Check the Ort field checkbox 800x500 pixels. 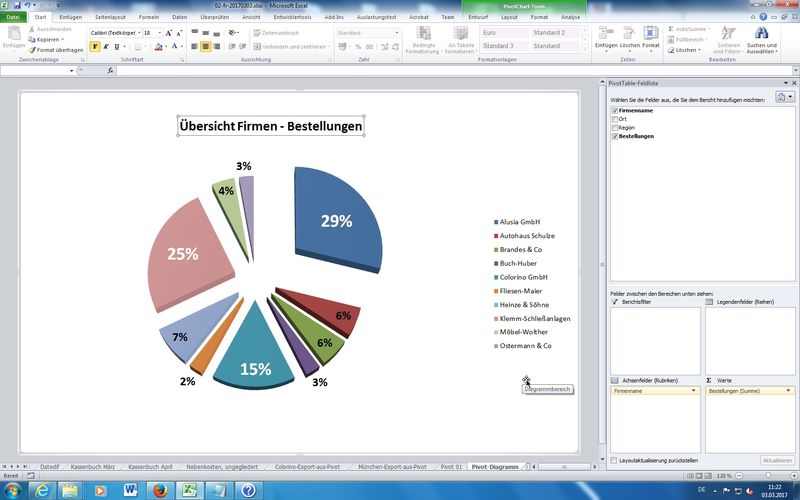pos(614,119)
